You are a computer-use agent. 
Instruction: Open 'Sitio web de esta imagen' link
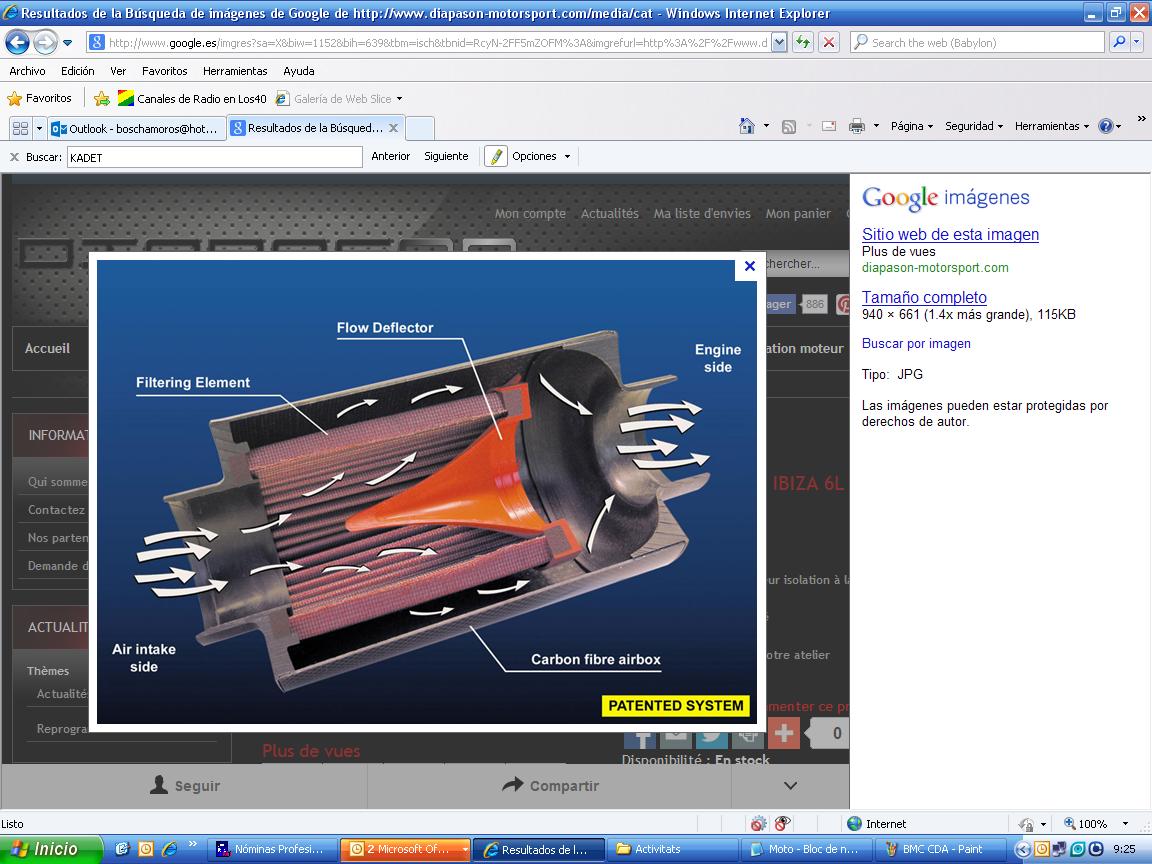coord(950,234)
